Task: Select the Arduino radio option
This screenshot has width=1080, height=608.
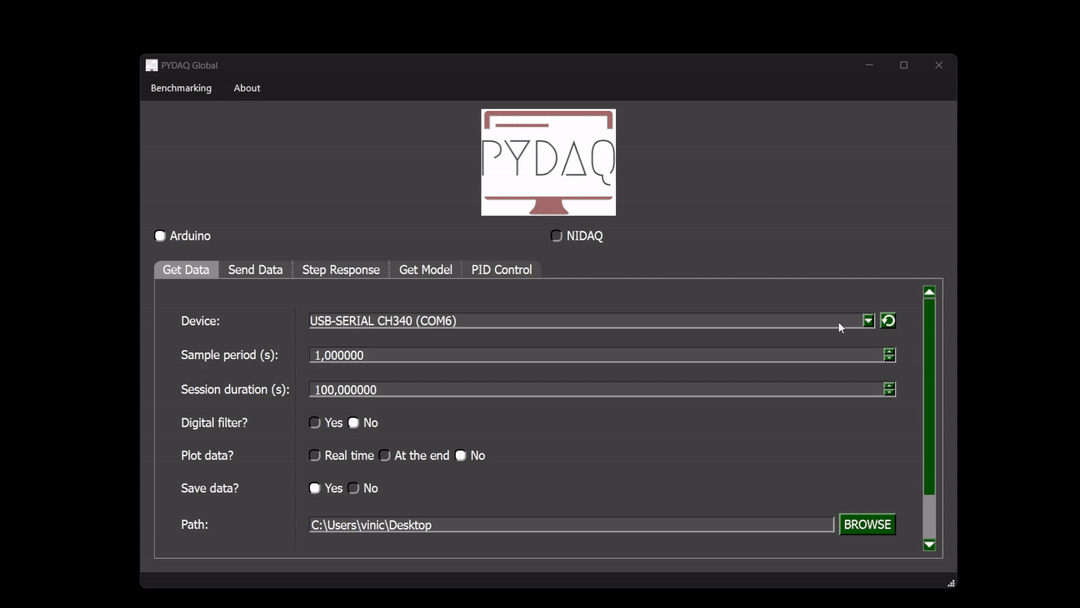Action: [x=160, y=236]
